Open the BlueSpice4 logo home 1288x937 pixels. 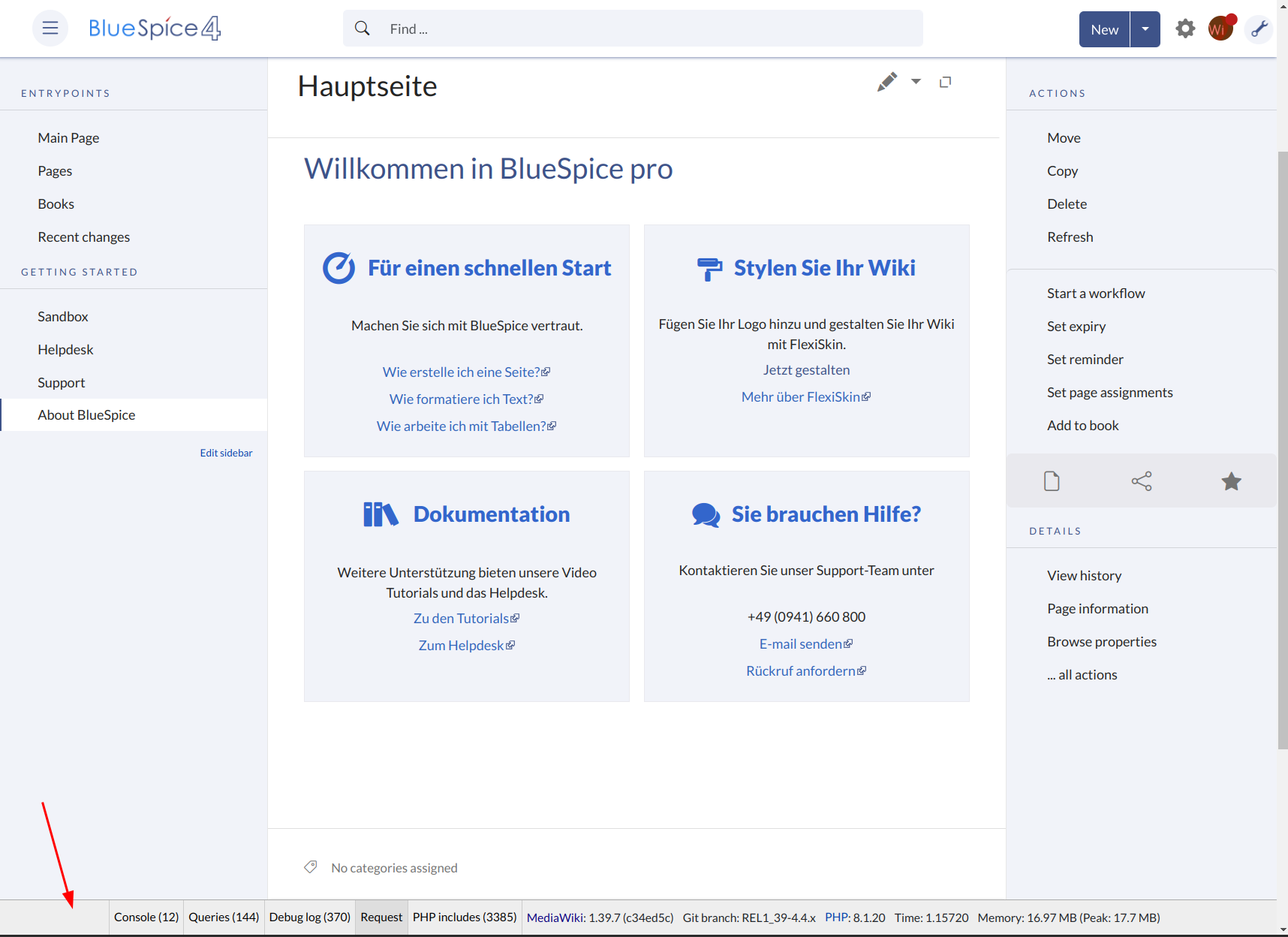click(155, 29)
